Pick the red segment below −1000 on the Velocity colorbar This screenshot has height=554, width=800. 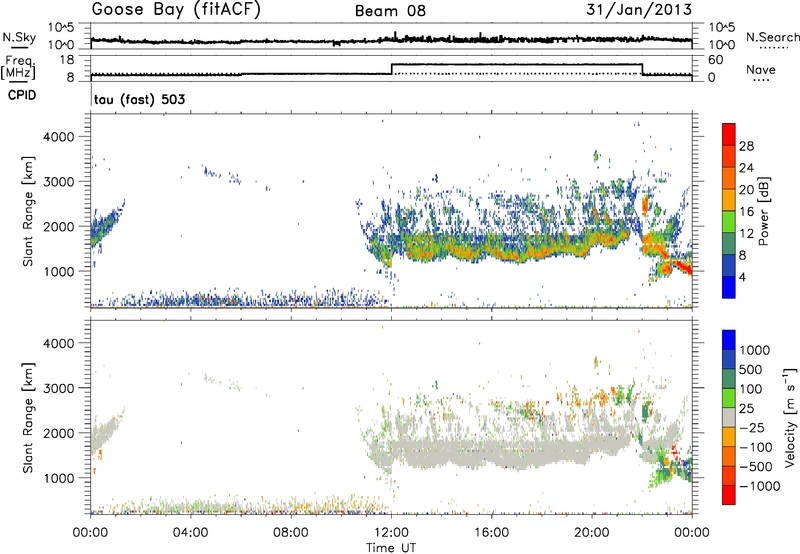click(729, 495)
